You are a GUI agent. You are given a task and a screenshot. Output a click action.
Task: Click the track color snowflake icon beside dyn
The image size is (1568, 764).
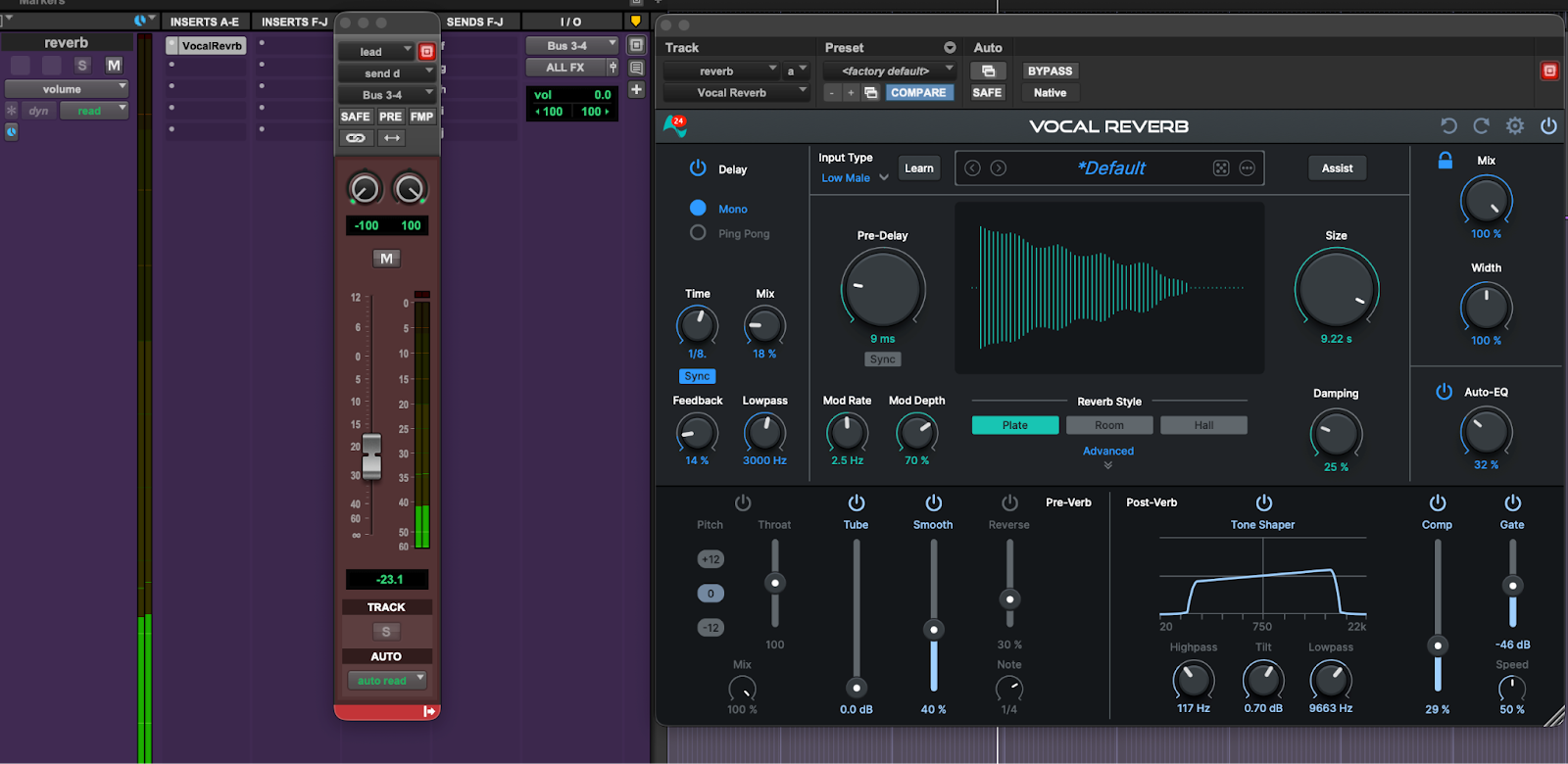coord(12,111)
